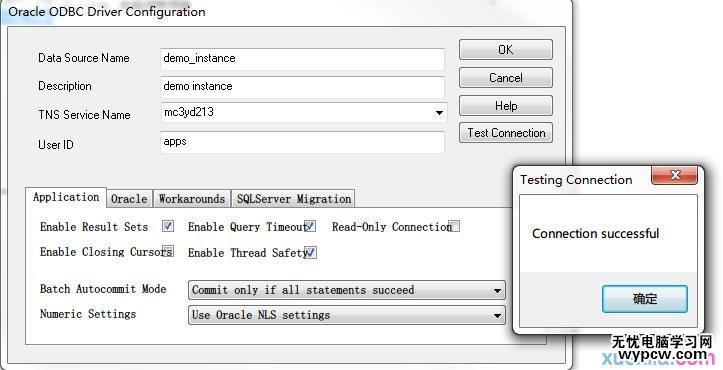This screenshot has width=723, height=370.
Task: Click the Oracle ODBC Driver Configuration title
Action: (107, 12)
